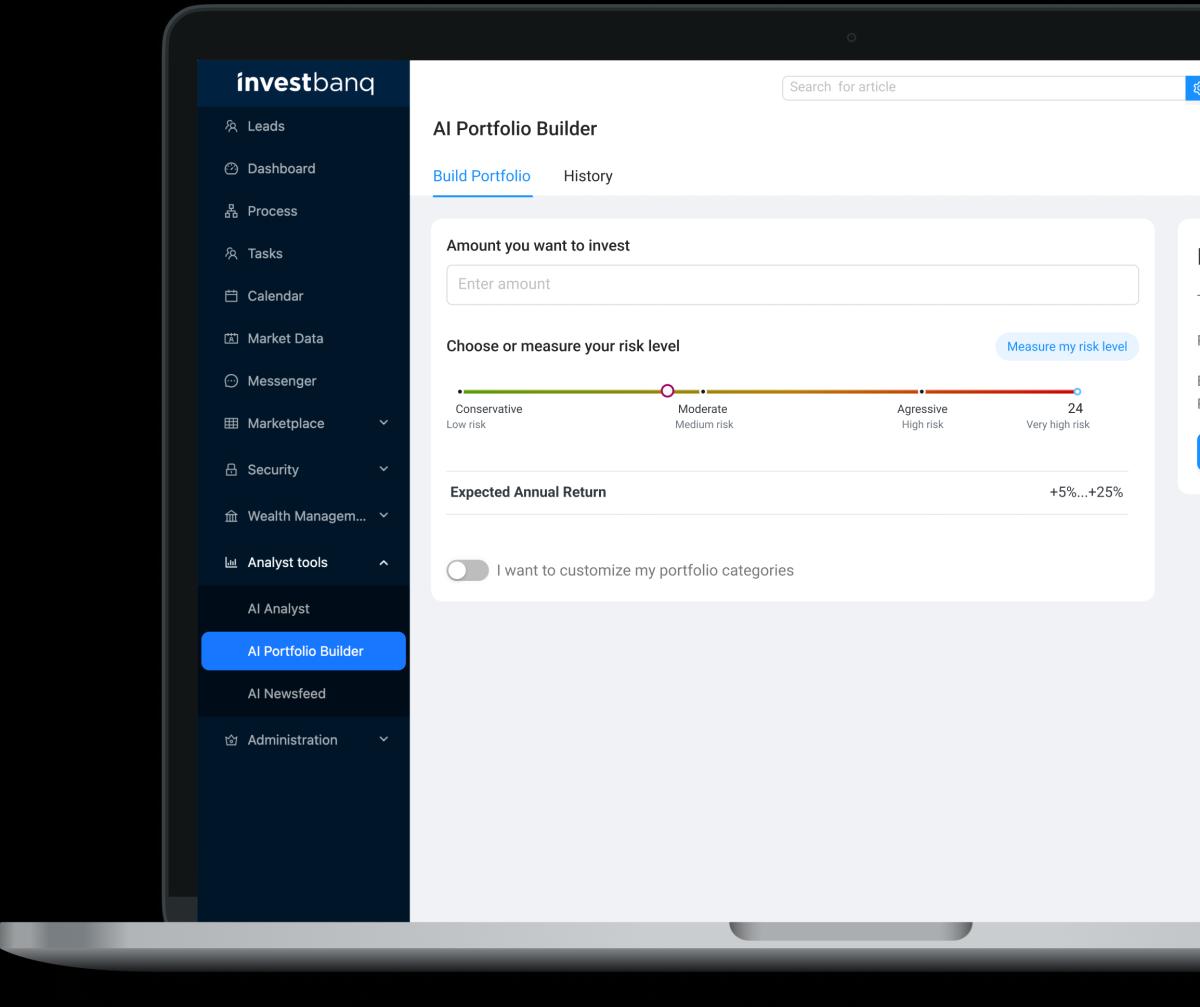Click the Market Data icon
The width and height of the screenshot is (1200, 1007).
231,339
